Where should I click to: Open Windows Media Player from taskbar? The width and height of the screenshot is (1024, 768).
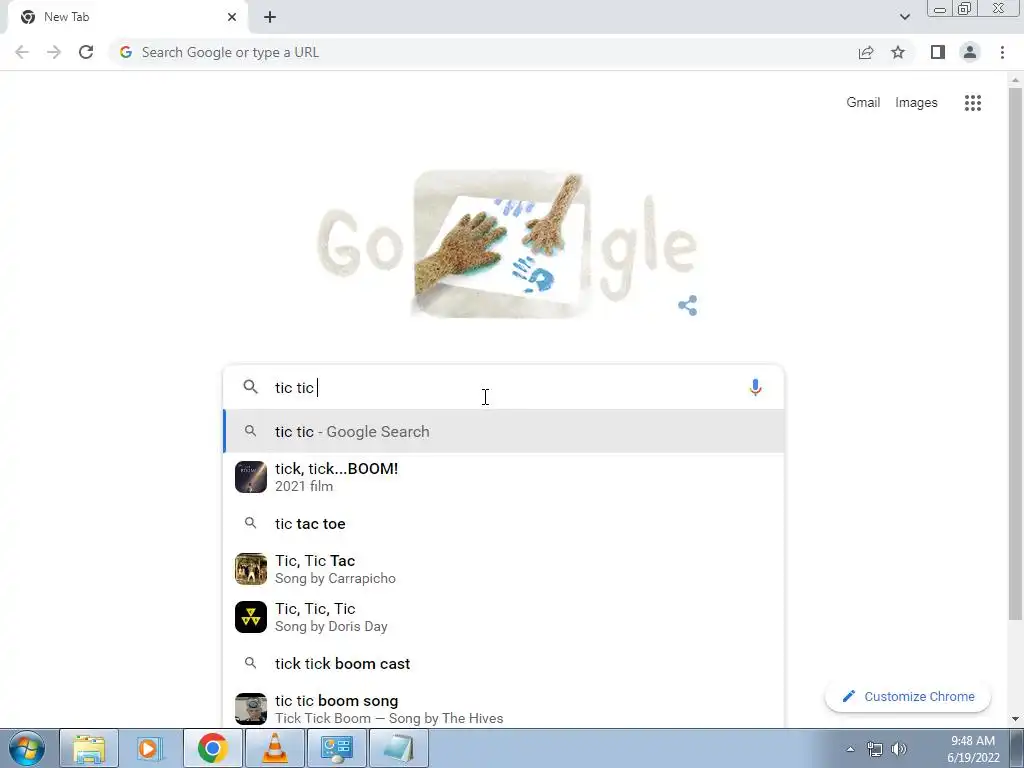pos(150,748)
